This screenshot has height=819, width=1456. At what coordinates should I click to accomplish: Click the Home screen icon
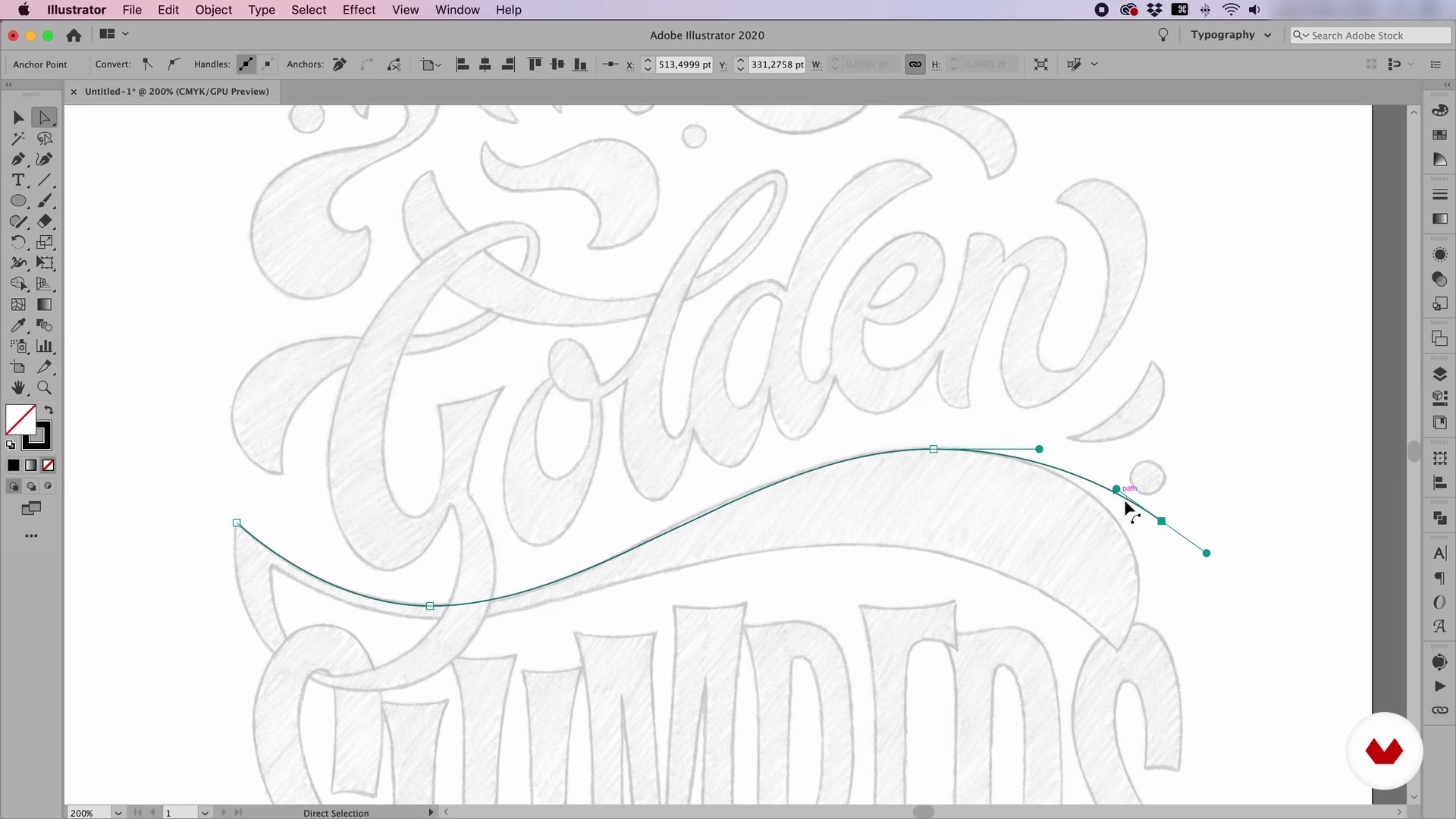tap(74, 35)
